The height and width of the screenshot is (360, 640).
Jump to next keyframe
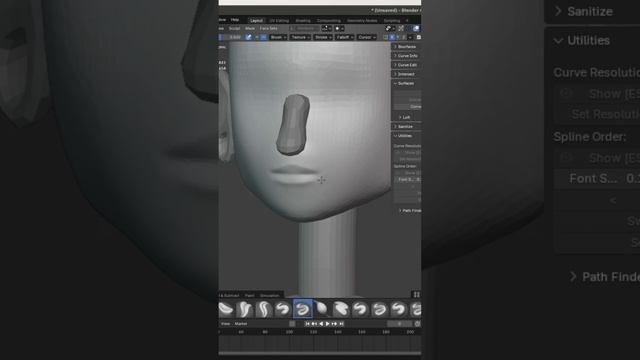click(334, 324)
